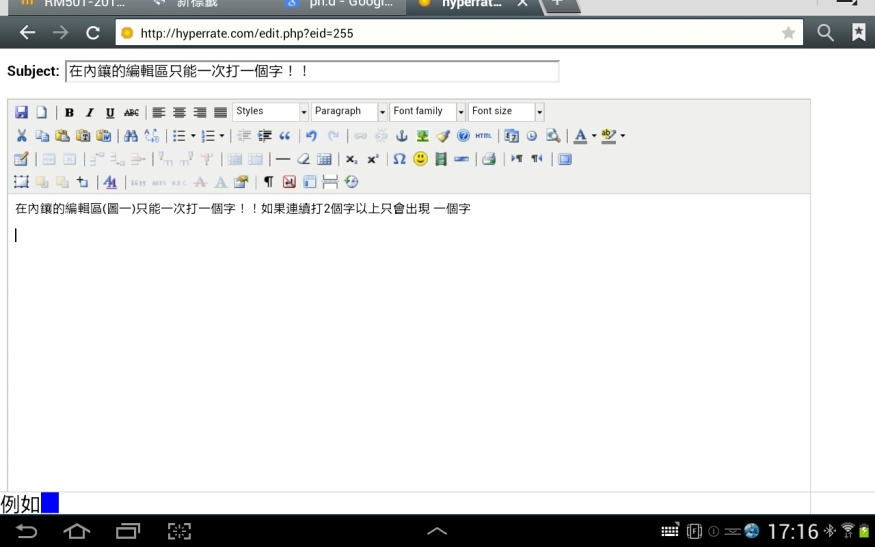Open the text color picker
The height and width of the screenshot is (547, 875).
[580, 136]
